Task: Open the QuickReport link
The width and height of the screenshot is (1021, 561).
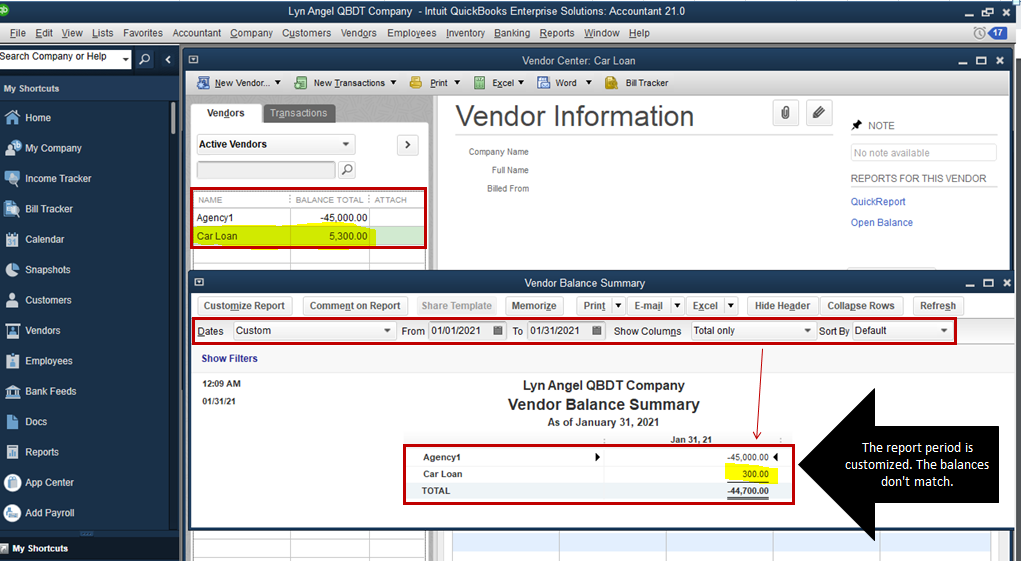Action: 878,202
